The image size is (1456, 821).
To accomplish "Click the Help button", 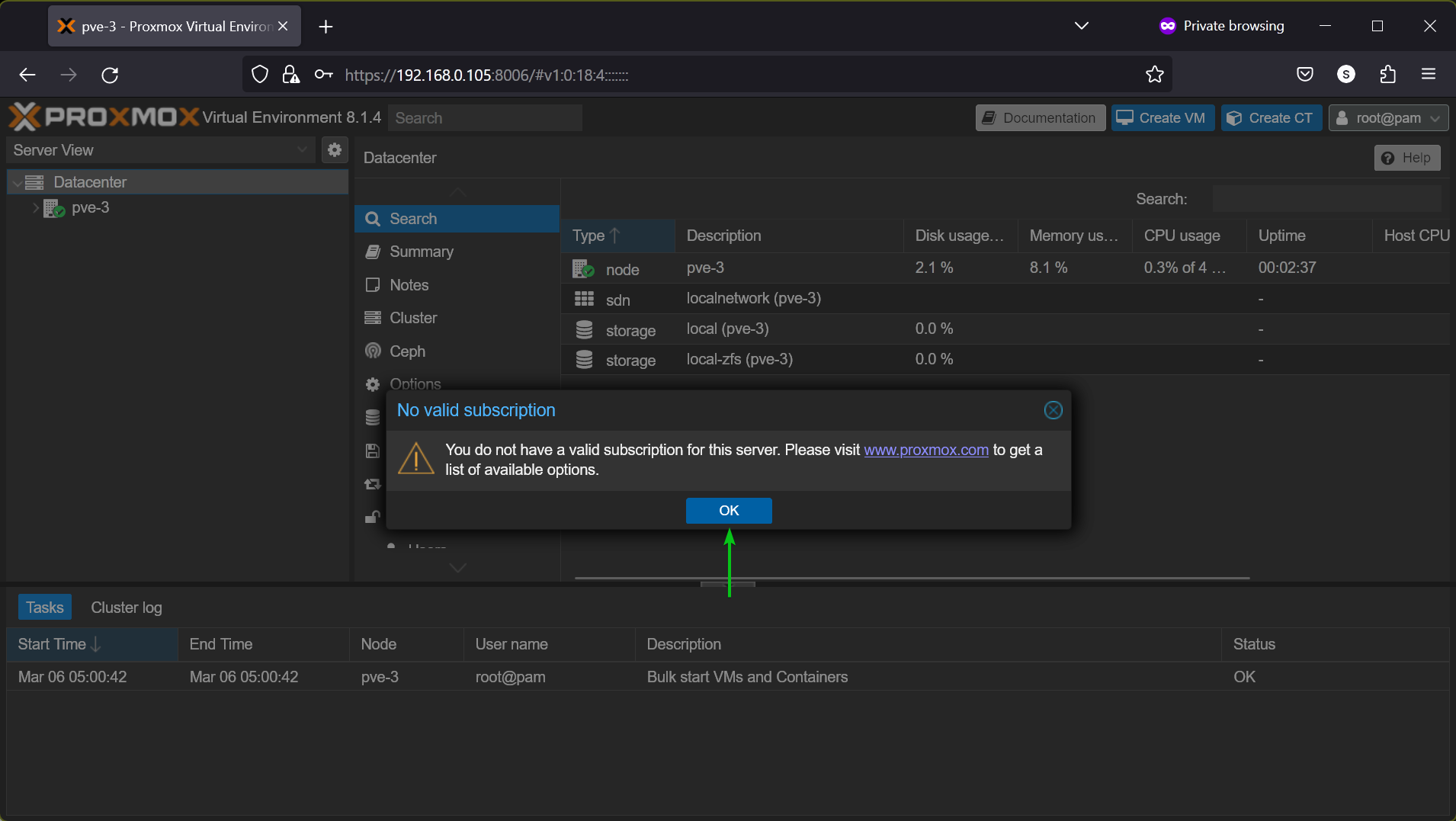I will coord(1407,158).
